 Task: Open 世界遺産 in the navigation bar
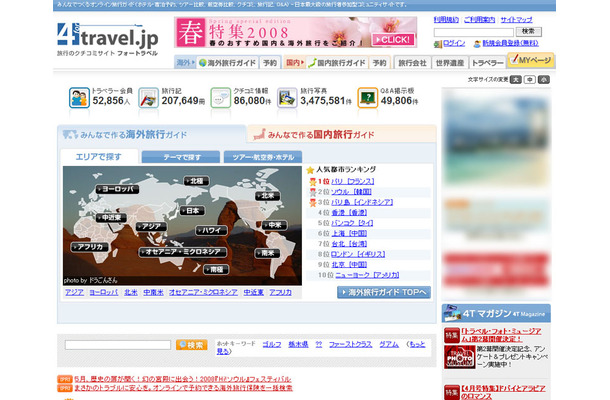451,62
